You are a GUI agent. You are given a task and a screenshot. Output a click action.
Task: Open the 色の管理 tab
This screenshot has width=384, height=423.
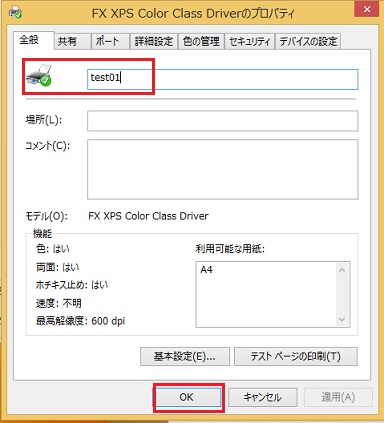[201, 41]
